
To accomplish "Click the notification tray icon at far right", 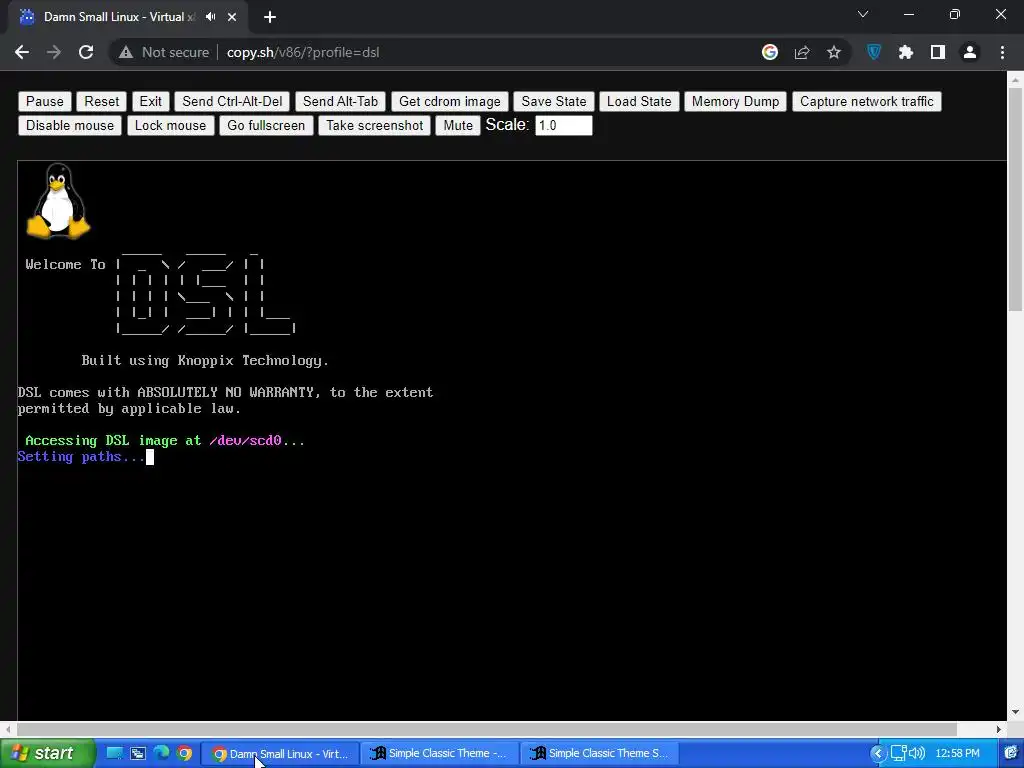I will [x=1011, y=754].
